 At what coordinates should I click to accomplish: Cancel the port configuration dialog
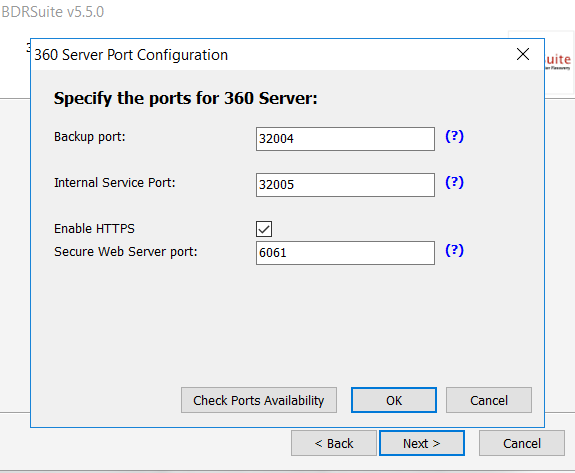click(489, 400)
